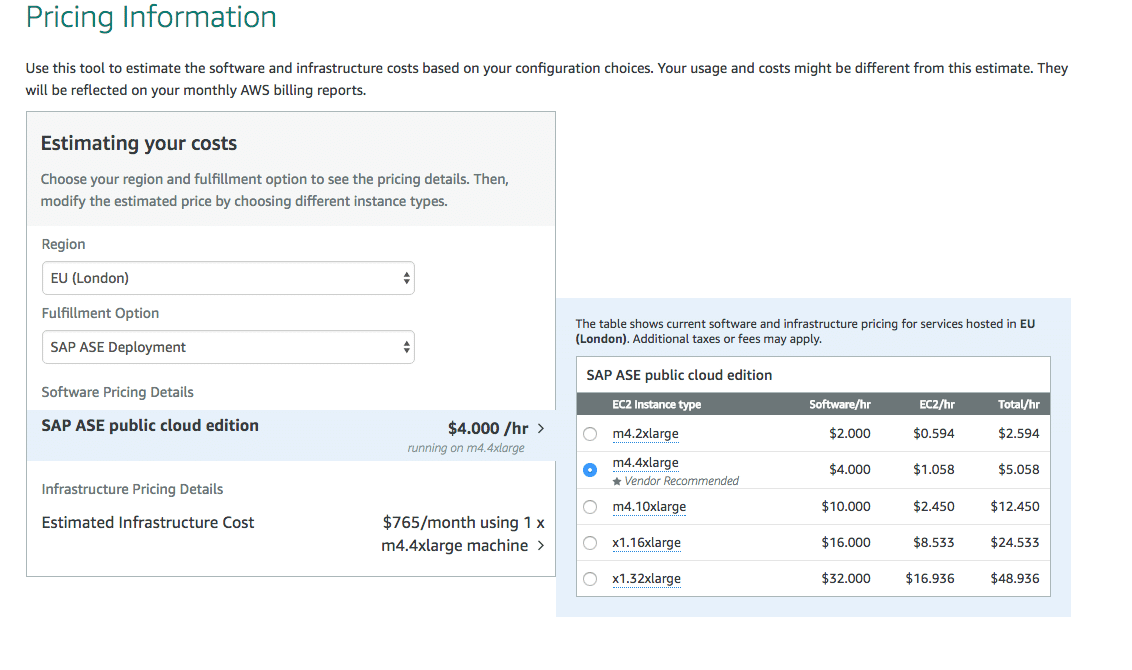Click the 'running on m4.4xlarge' note
1132x670 pixels.
(466, 448)
